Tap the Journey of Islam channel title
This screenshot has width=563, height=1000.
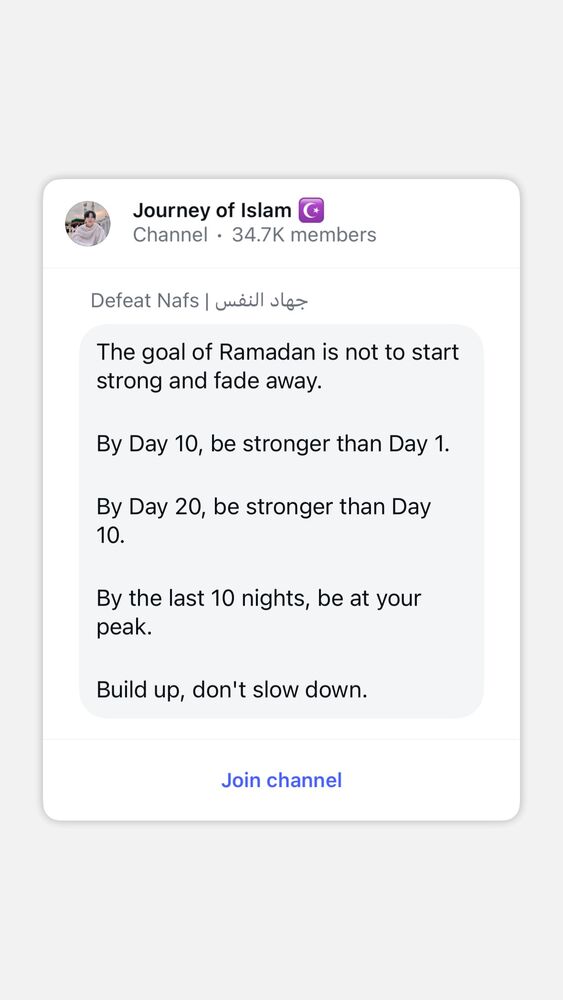[x=212, y=210]
